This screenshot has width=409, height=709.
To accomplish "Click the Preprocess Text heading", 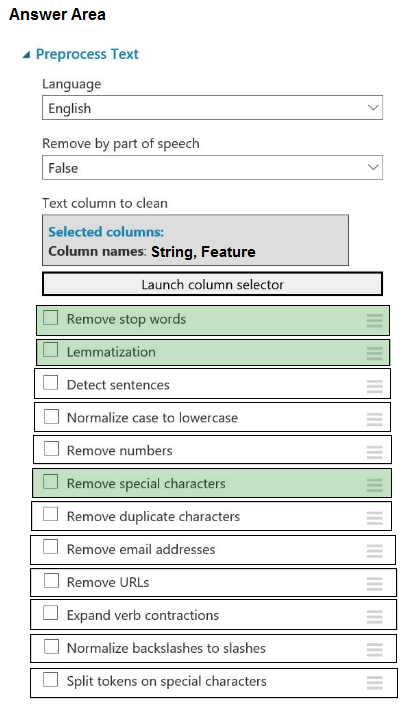I will click(87, 54).
